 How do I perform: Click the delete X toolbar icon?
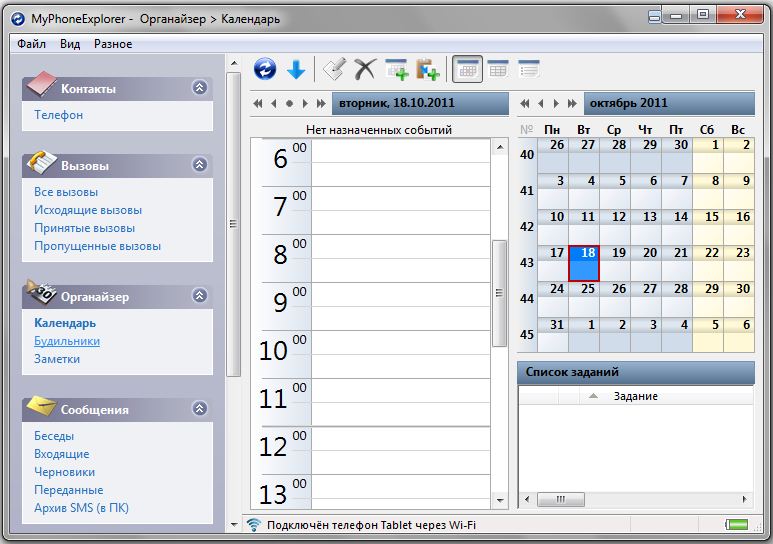[365, 69]
